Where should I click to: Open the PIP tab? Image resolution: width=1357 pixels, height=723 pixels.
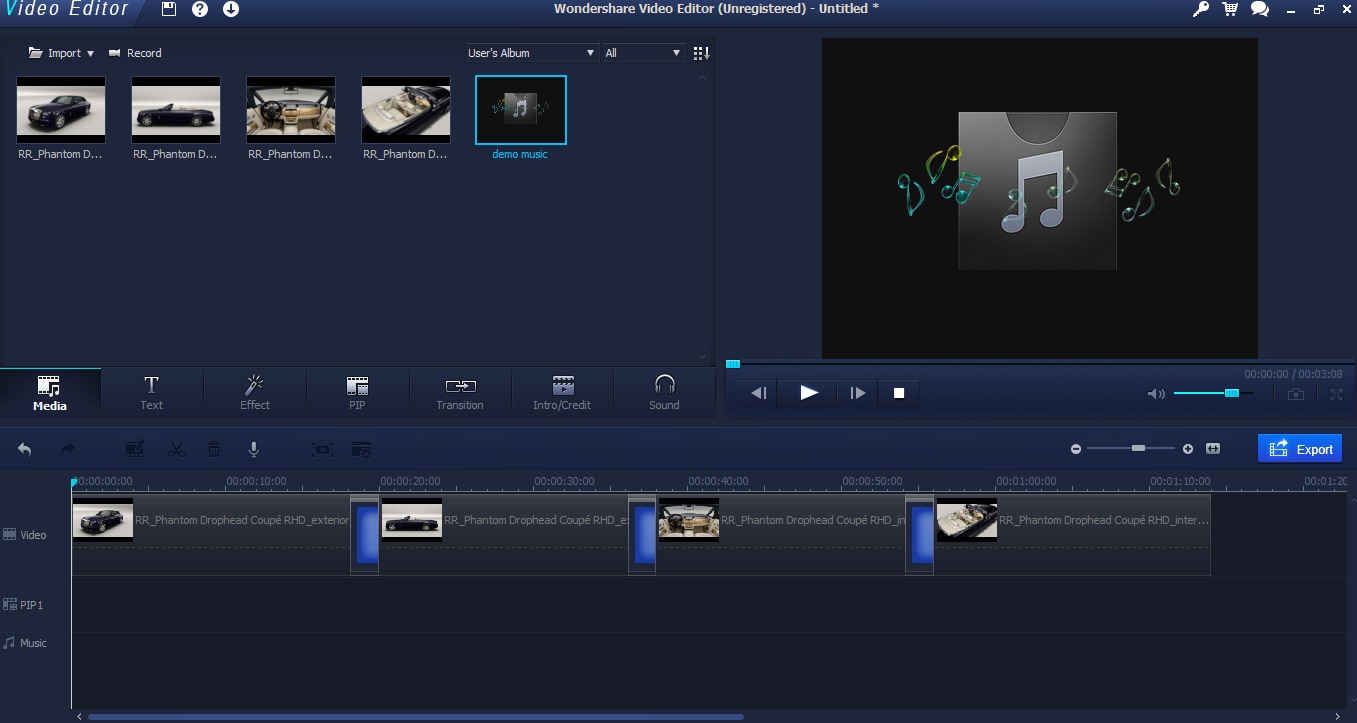coord(357,392)
